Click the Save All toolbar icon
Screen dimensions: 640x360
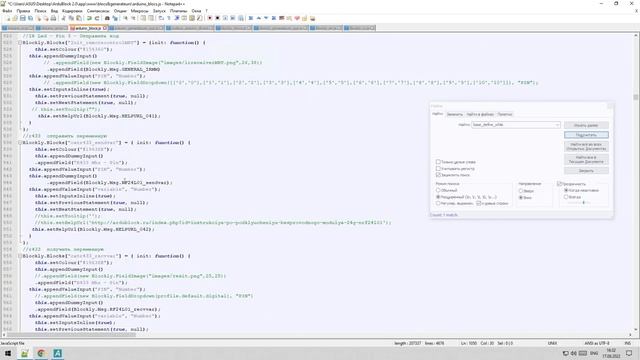(30, 18)
